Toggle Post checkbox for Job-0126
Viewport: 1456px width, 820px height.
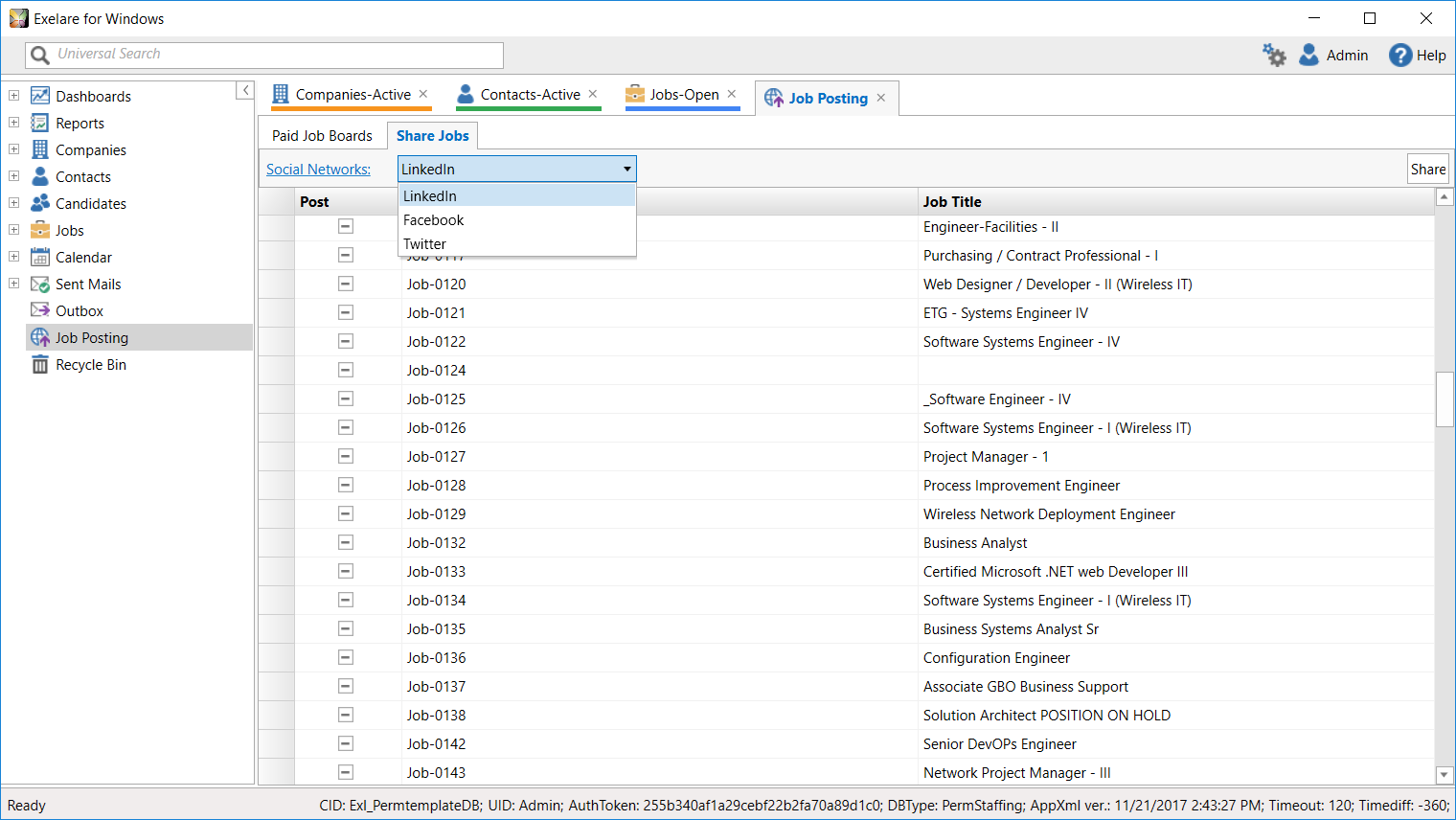click(346, 427)
